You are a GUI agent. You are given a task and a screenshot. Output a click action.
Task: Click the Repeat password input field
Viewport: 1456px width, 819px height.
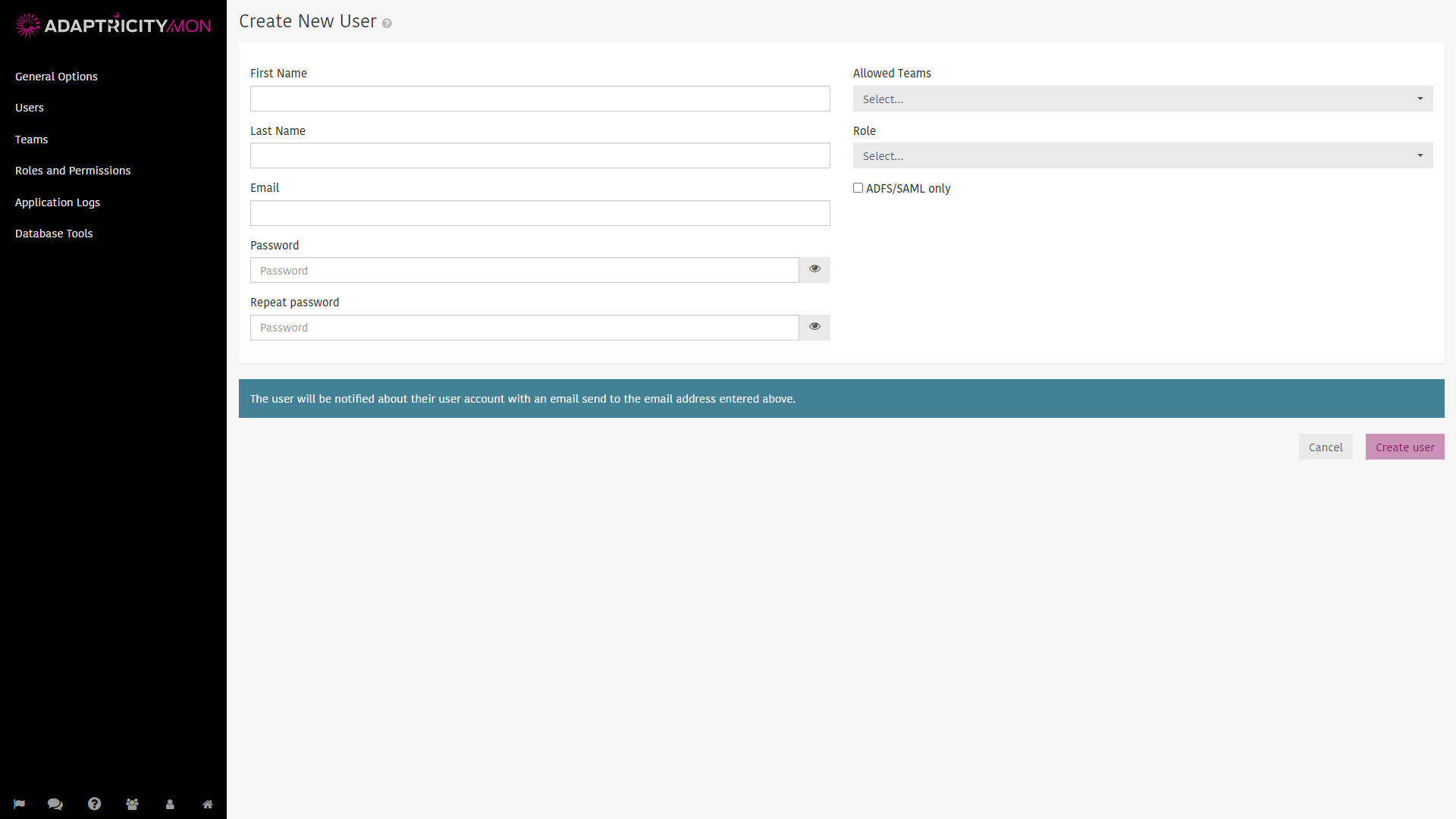tap(524, 328)
